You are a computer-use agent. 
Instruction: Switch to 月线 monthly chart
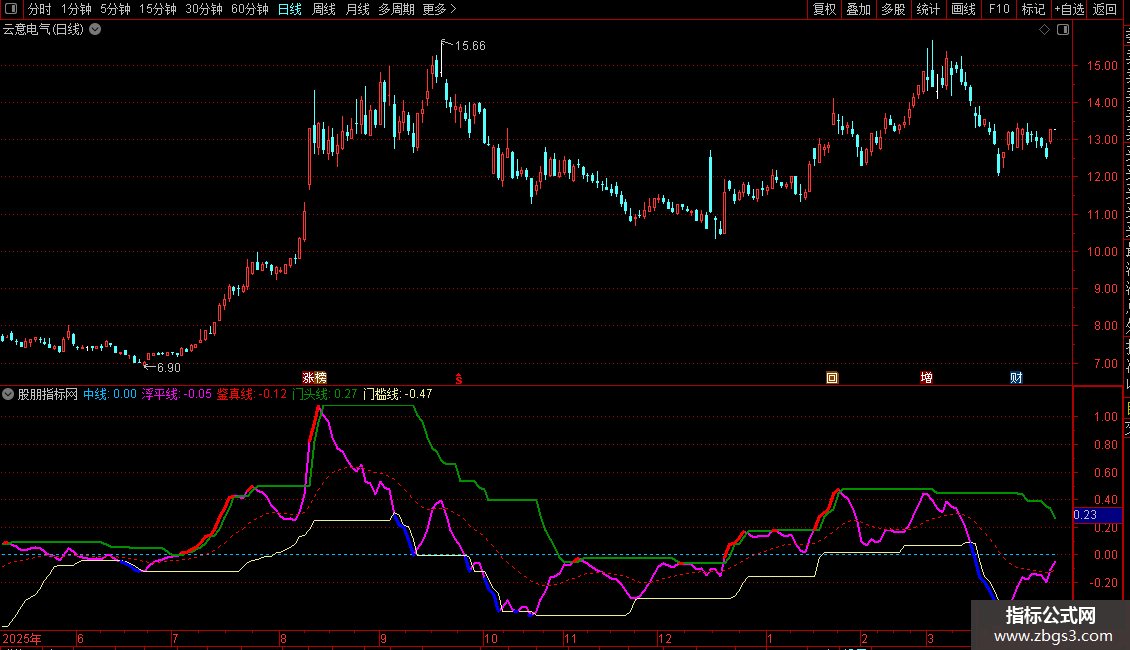pos(357,9)
